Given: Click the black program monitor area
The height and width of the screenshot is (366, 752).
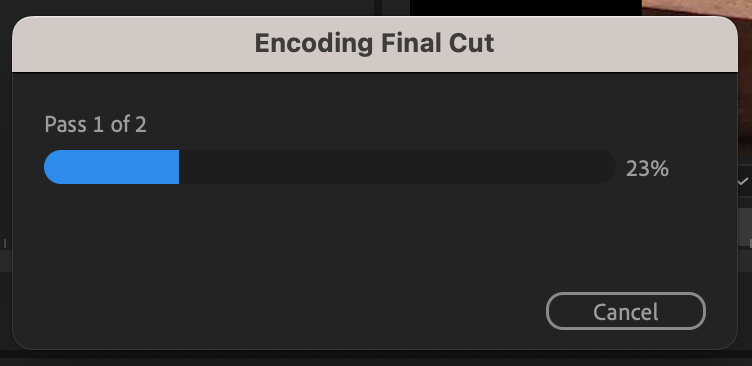Looking at the screenshot, I should tap(526, 7).
